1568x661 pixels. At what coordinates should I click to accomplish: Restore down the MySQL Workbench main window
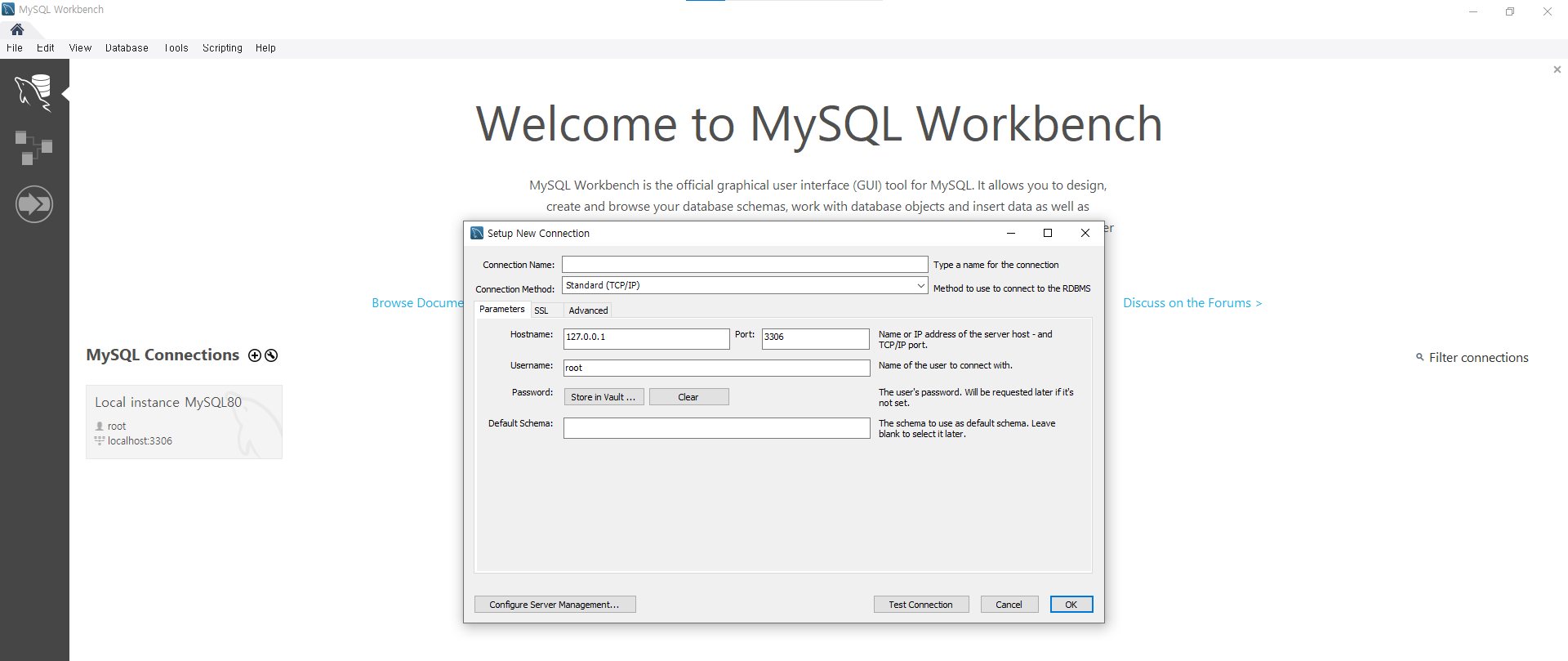pyautogui.click(x=1510, y=11)
